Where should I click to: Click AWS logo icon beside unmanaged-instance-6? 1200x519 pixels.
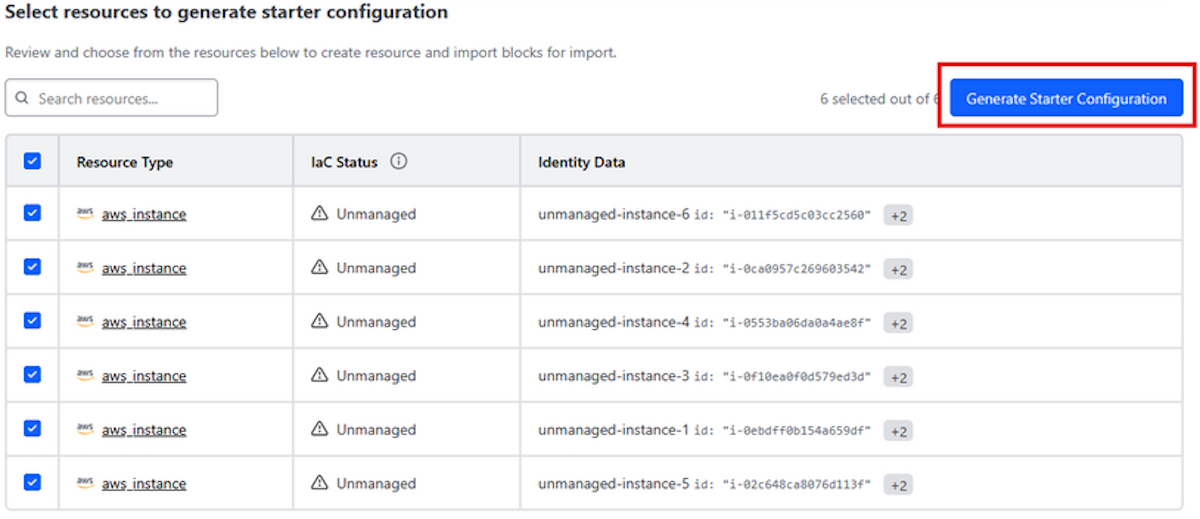(x=85, y=214)
